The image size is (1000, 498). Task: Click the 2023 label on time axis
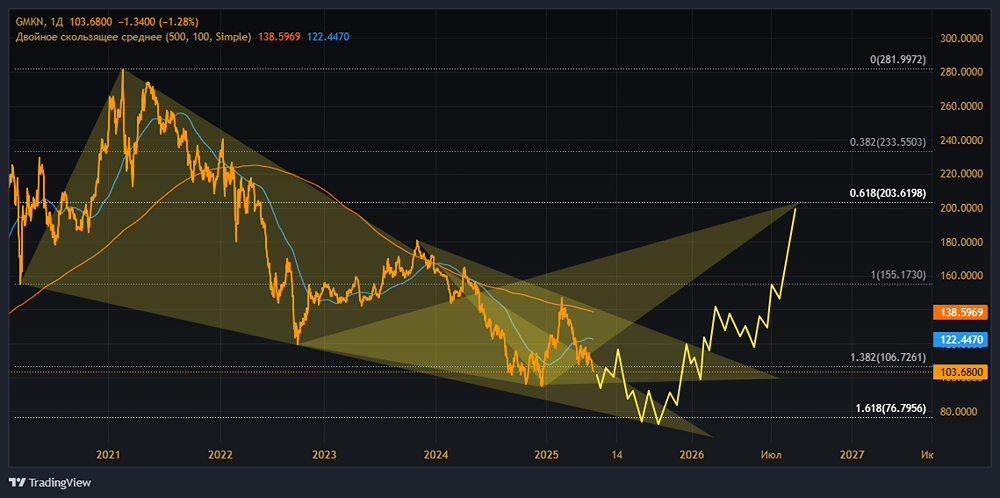[324, 455]
